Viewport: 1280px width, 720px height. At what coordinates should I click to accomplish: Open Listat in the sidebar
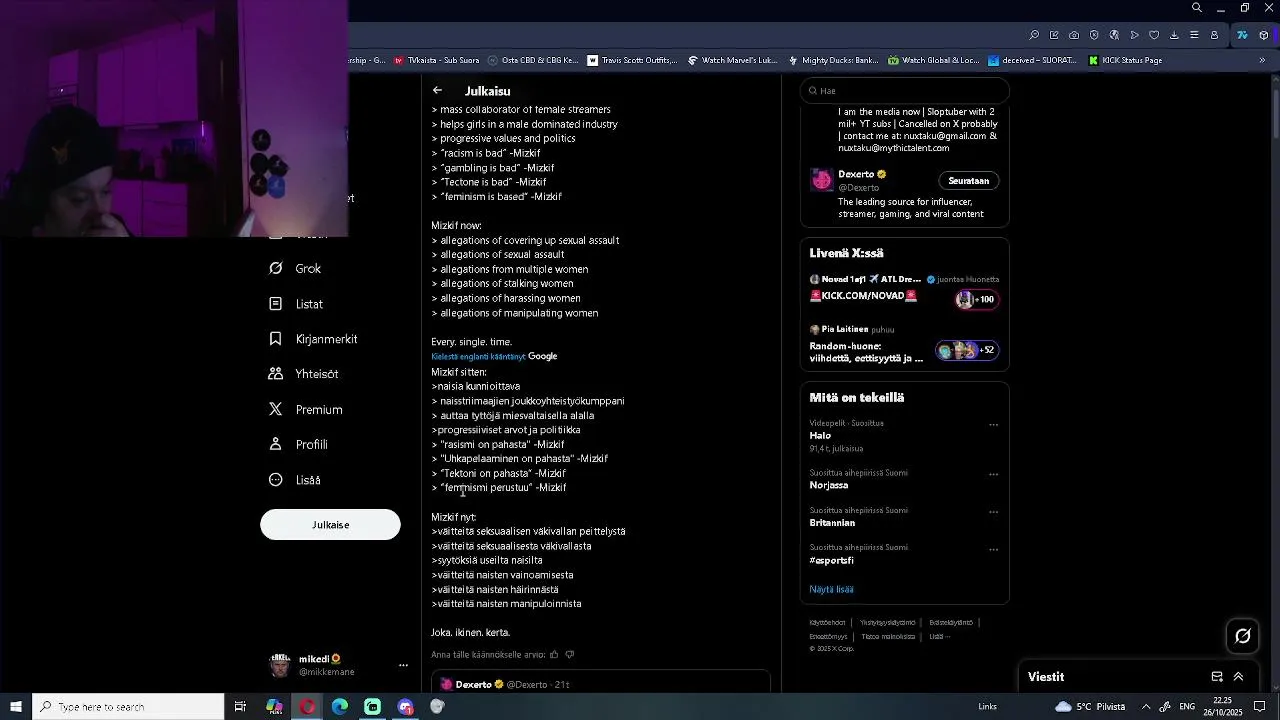(296, 304)
